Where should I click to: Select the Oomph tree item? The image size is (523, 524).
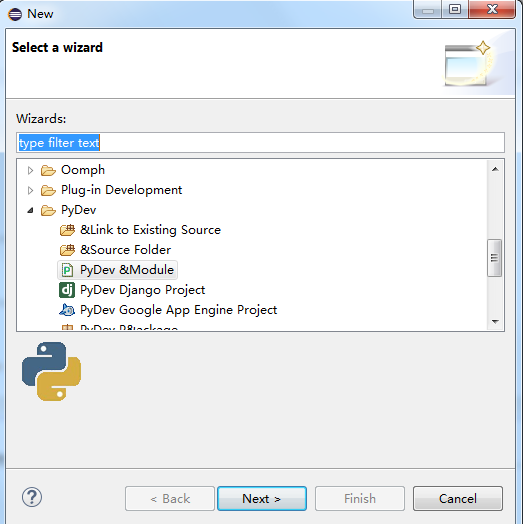point(83,170)
